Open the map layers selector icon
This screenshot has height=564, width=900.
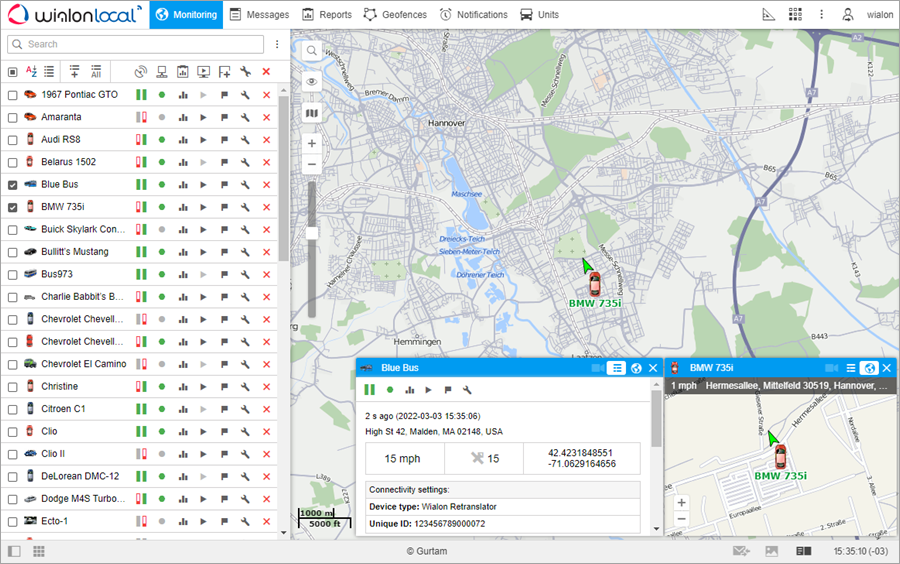pyautogui.click(x=312, y=113)
